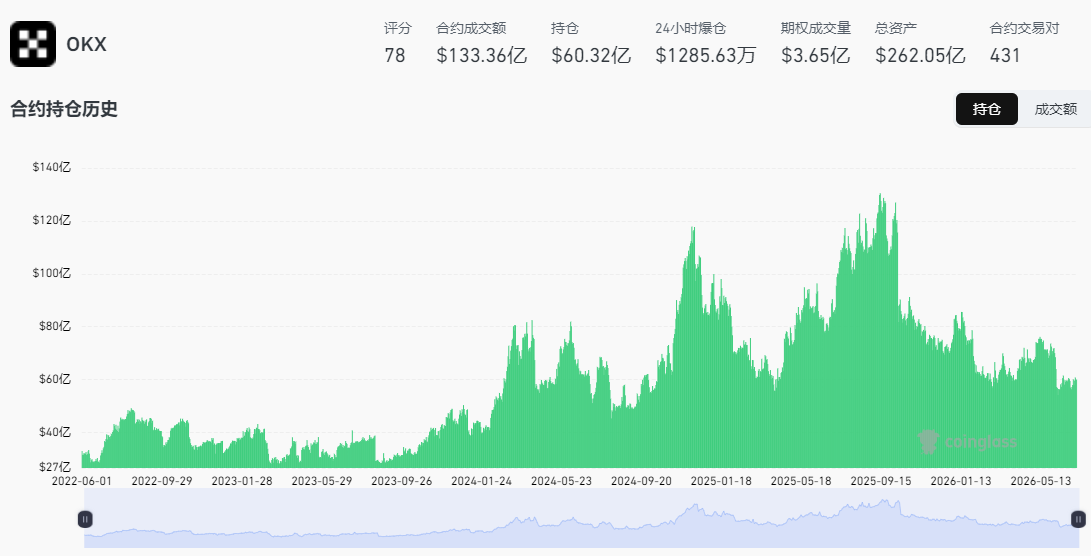Click the left range slider handle

tap(85, 518)
